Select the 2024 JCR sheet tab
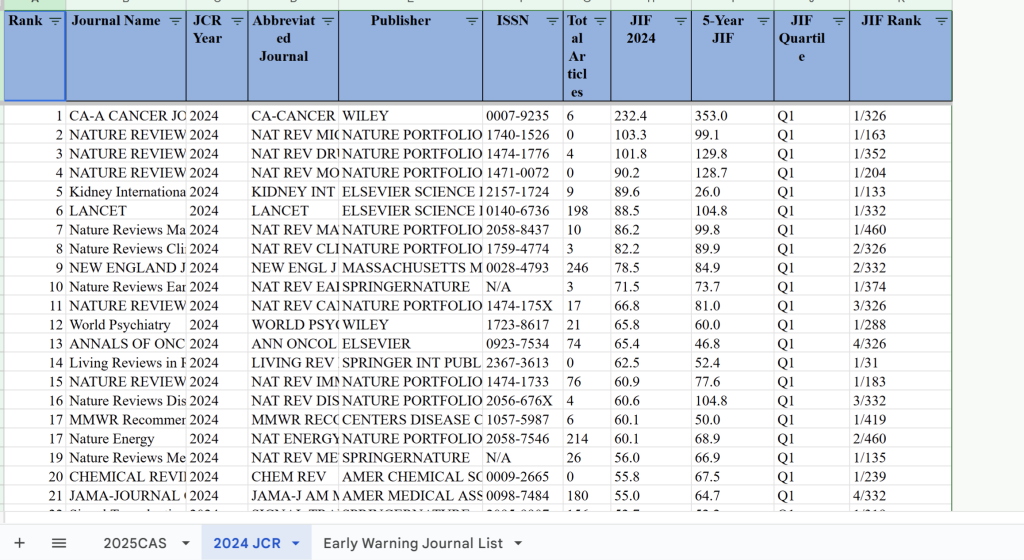This screenshot has width=1024, height=560. pos(247,543)
